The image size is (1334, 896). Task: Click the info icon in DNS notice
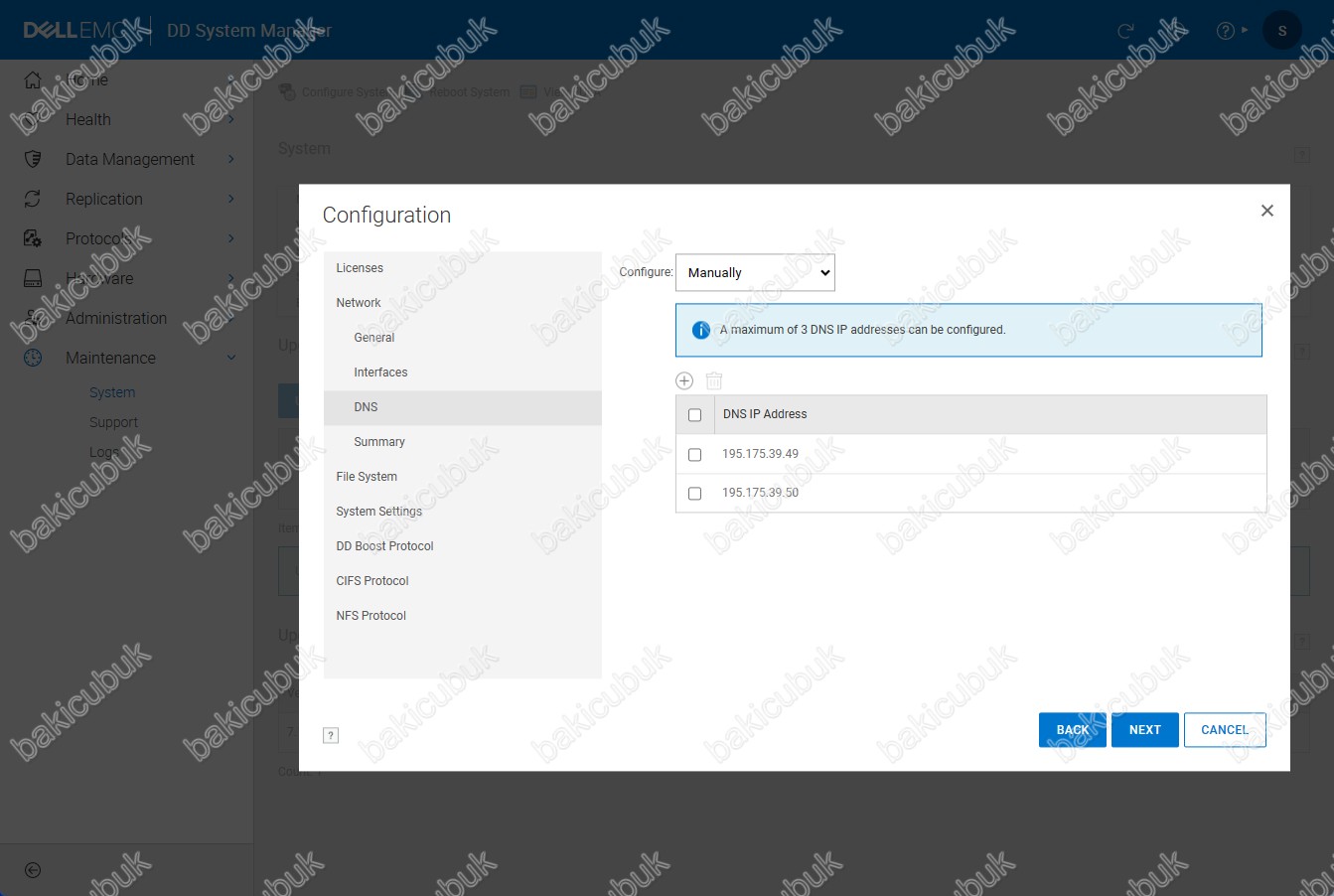coord(700,330)
